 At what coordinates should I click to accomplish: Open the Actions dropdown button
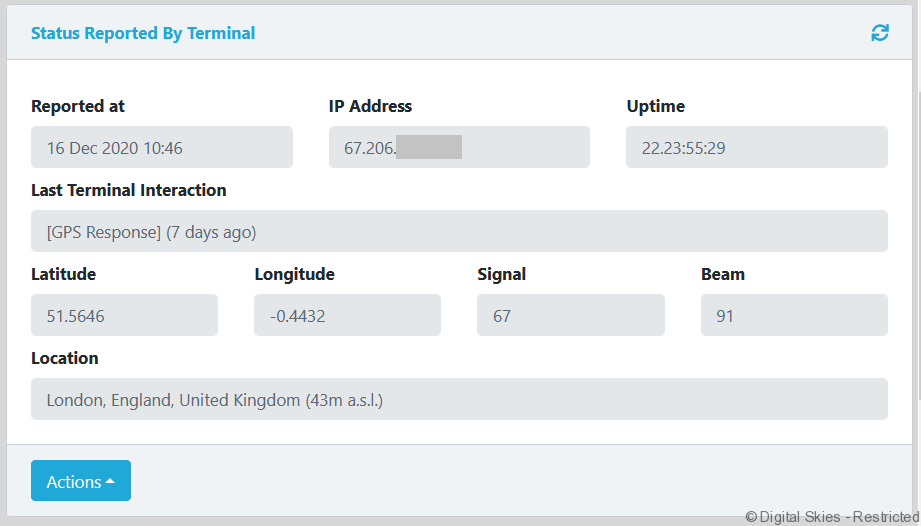click(80, 481)
